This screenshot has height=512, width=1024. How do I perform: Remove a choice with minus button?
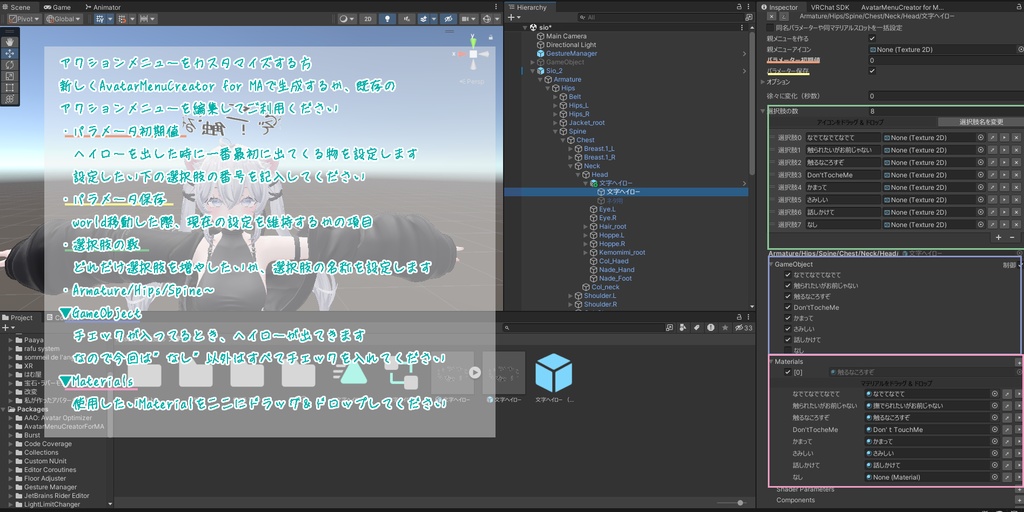(1012, 238)
